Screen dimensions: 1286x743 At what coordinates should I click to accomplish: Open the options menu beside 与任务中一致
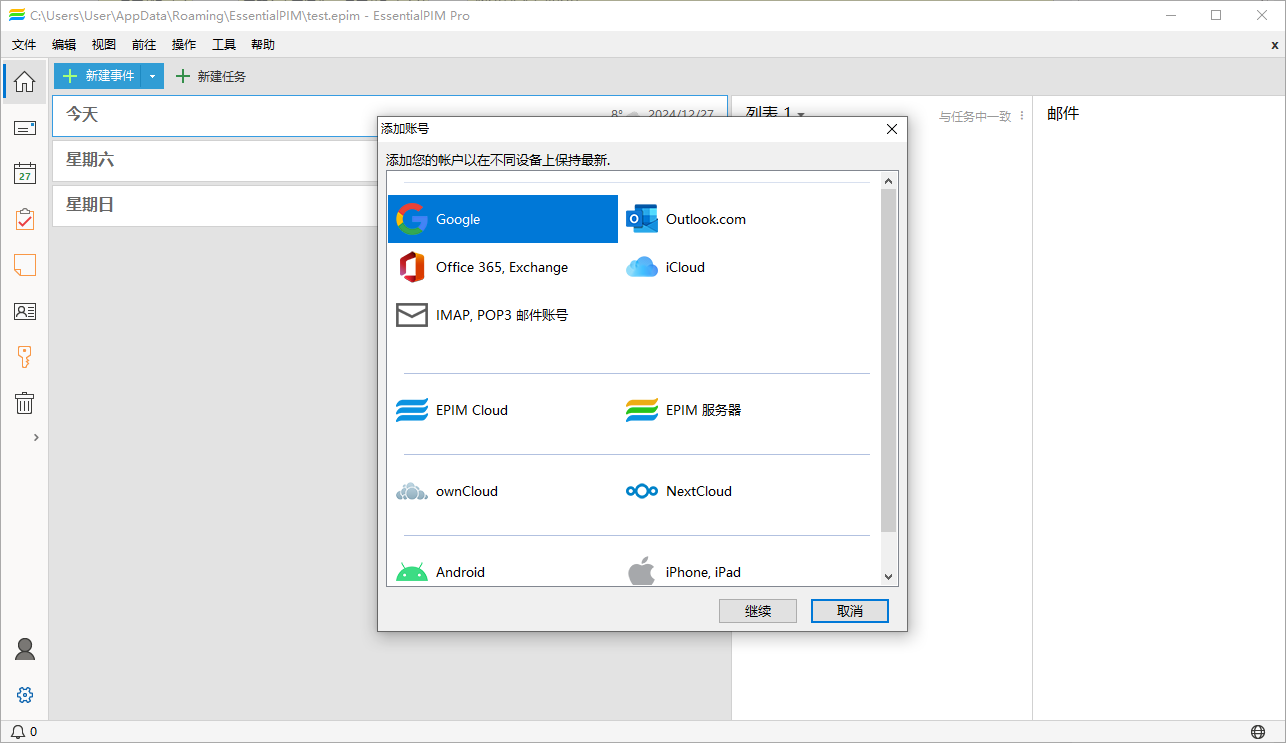point(1022,116)
